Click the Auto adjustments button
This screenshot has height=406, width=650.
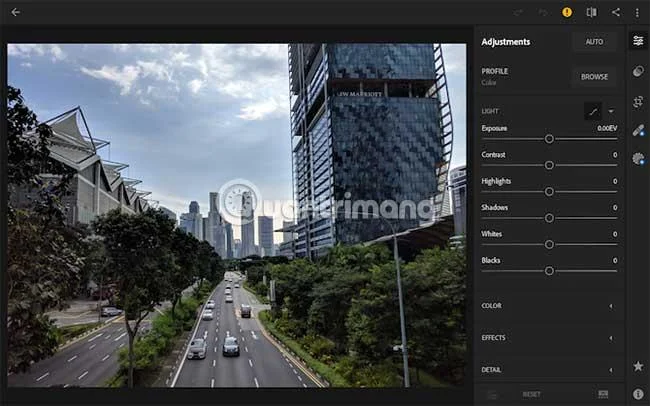[x=594, y=42]
